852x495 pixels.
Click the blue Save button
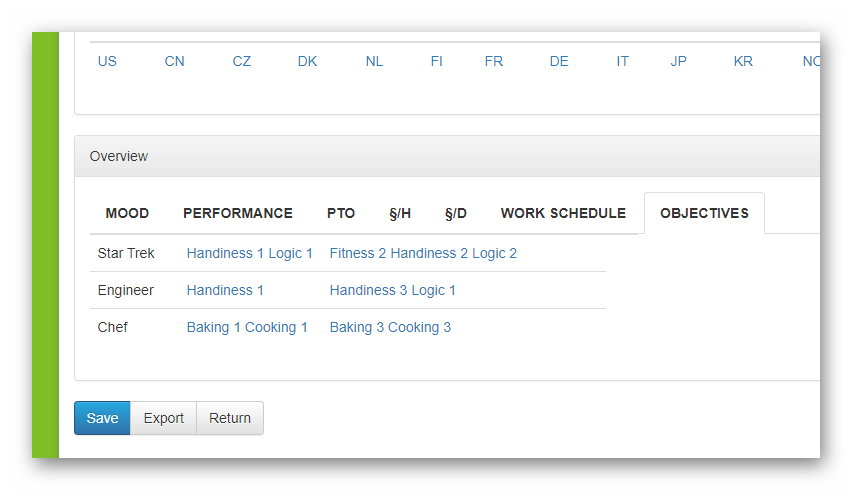click(102, 418)
